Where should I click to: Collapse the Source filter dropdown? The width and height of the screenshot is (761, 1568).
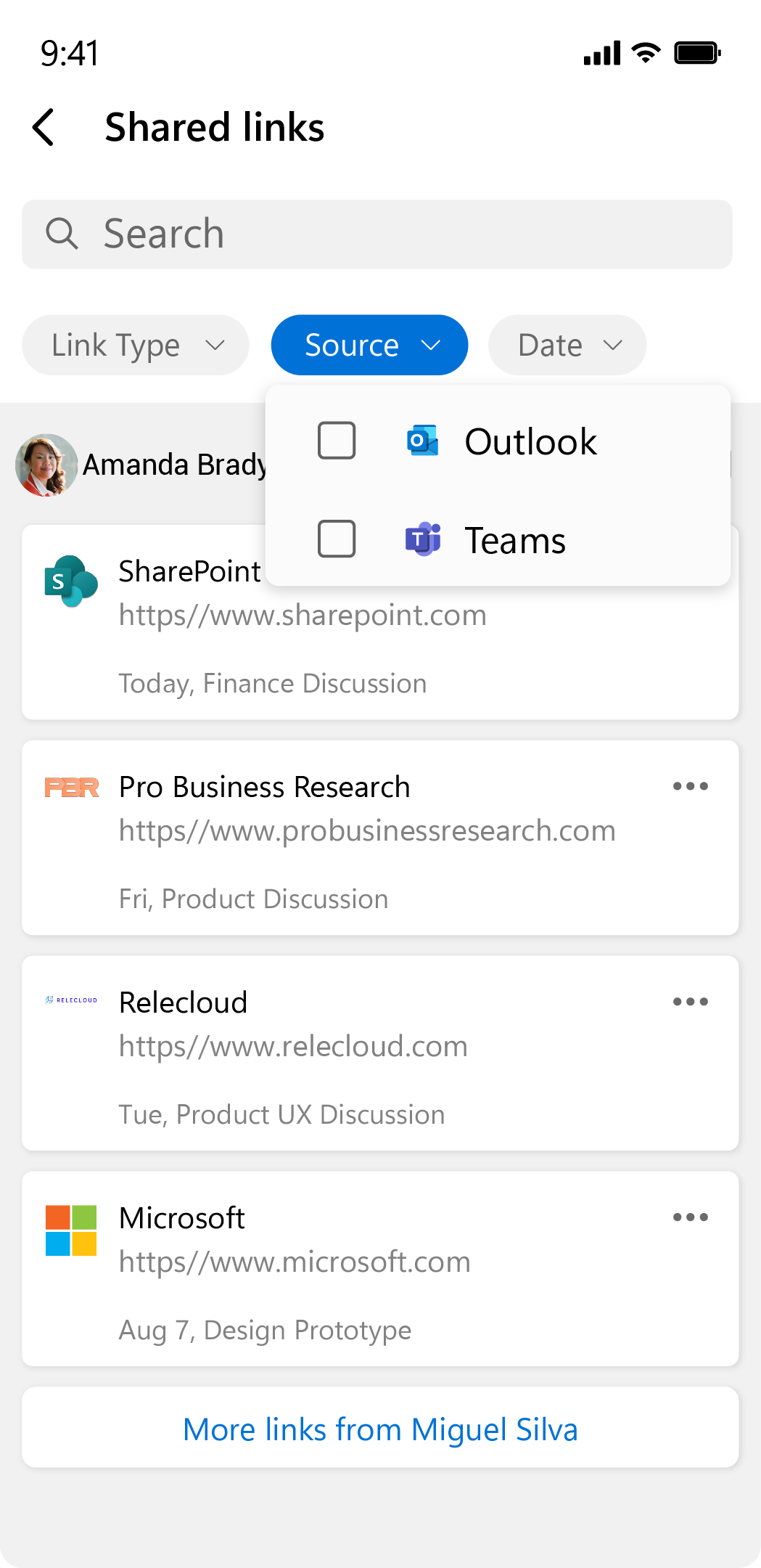point(369,346)
